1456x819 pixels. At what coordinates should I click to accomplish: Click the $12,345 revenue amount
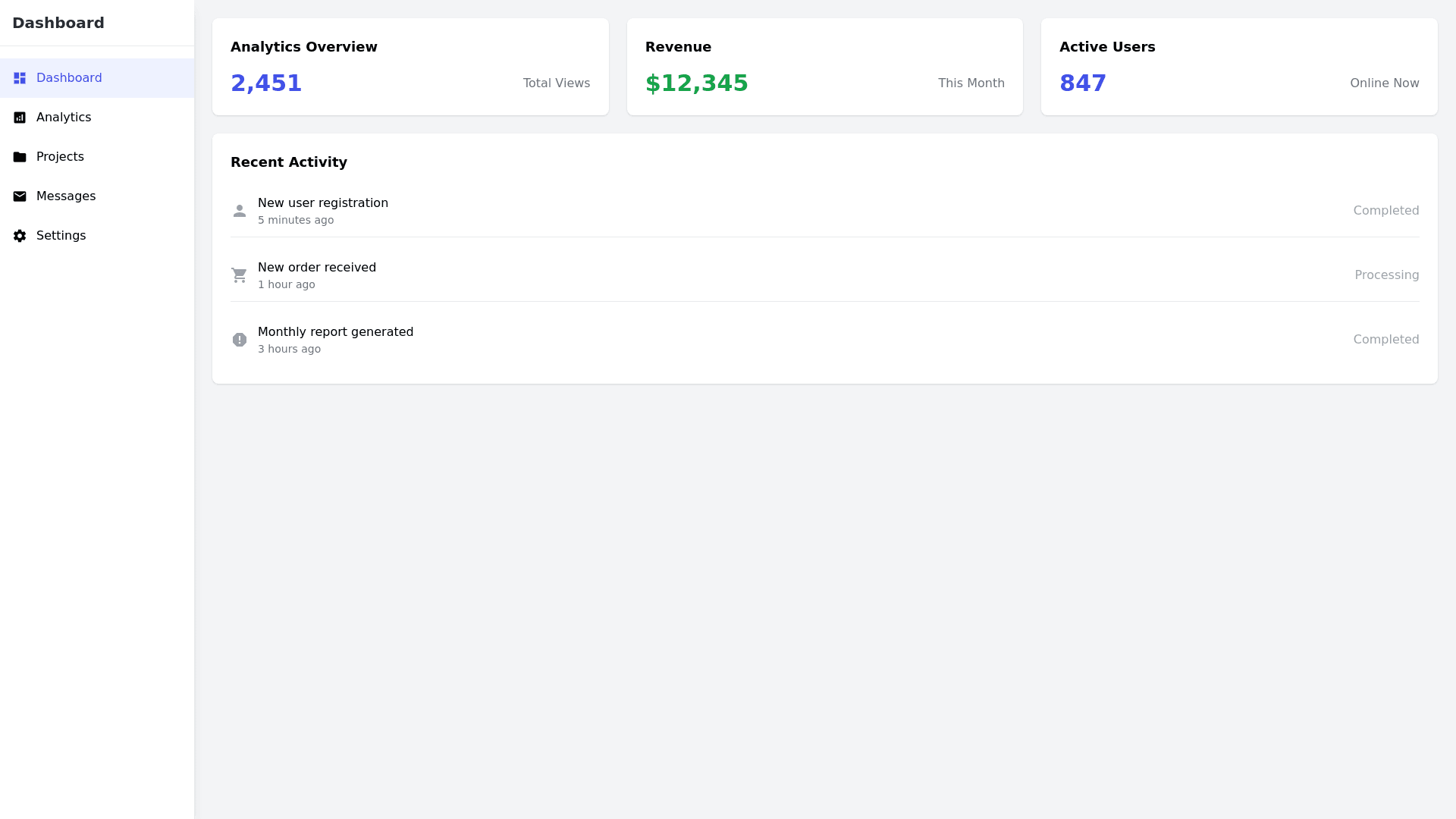[696, 83]
